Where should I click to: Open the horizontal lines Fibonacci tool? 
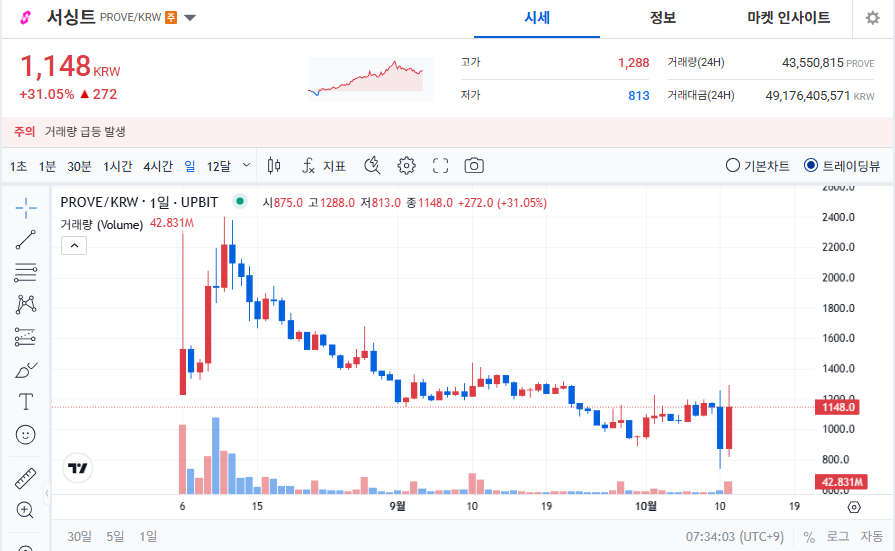[26, 272]
